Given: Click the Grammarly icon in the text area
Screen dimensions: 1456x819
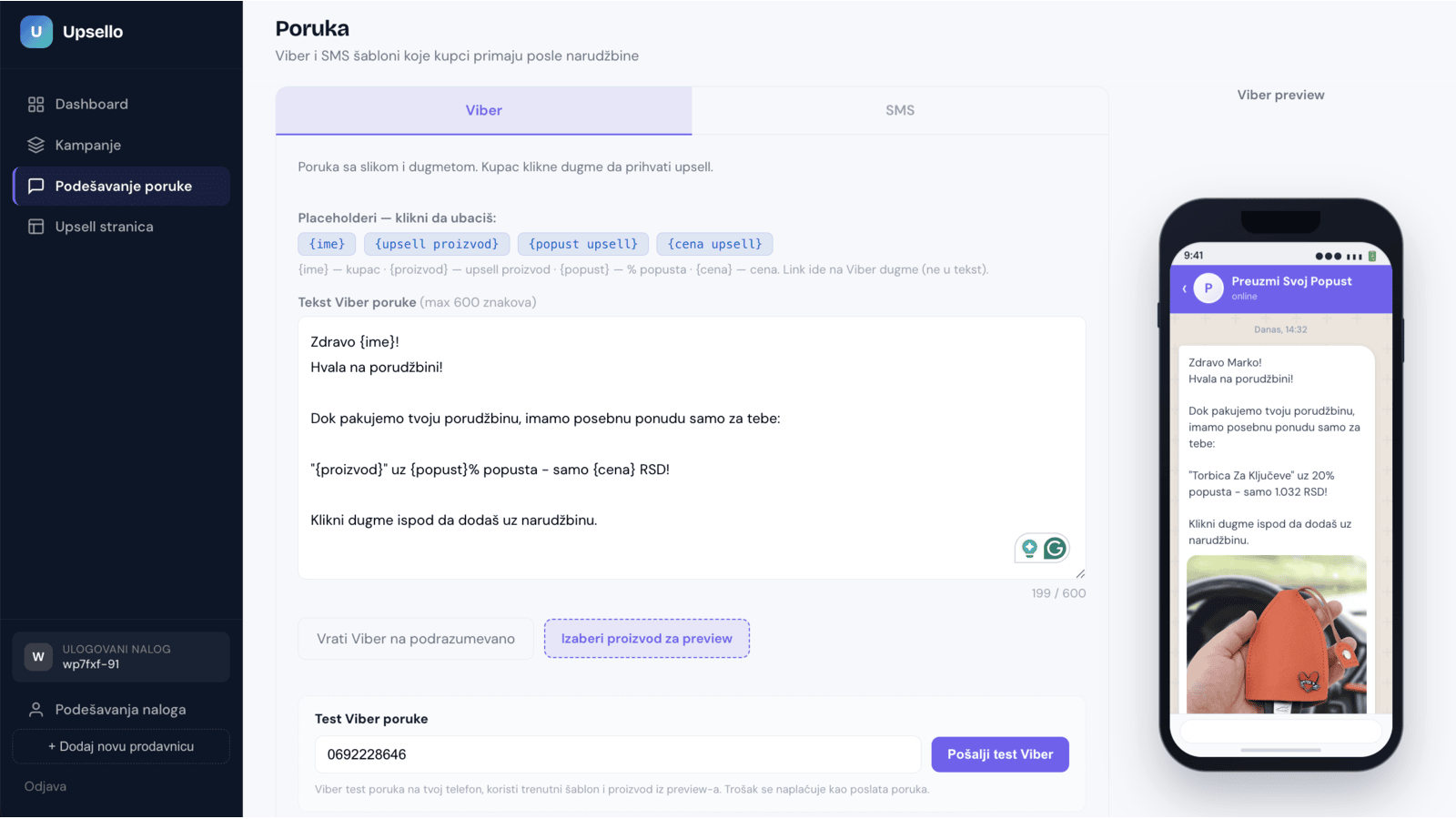Looking at the screenshot, I should point(1055,549).
